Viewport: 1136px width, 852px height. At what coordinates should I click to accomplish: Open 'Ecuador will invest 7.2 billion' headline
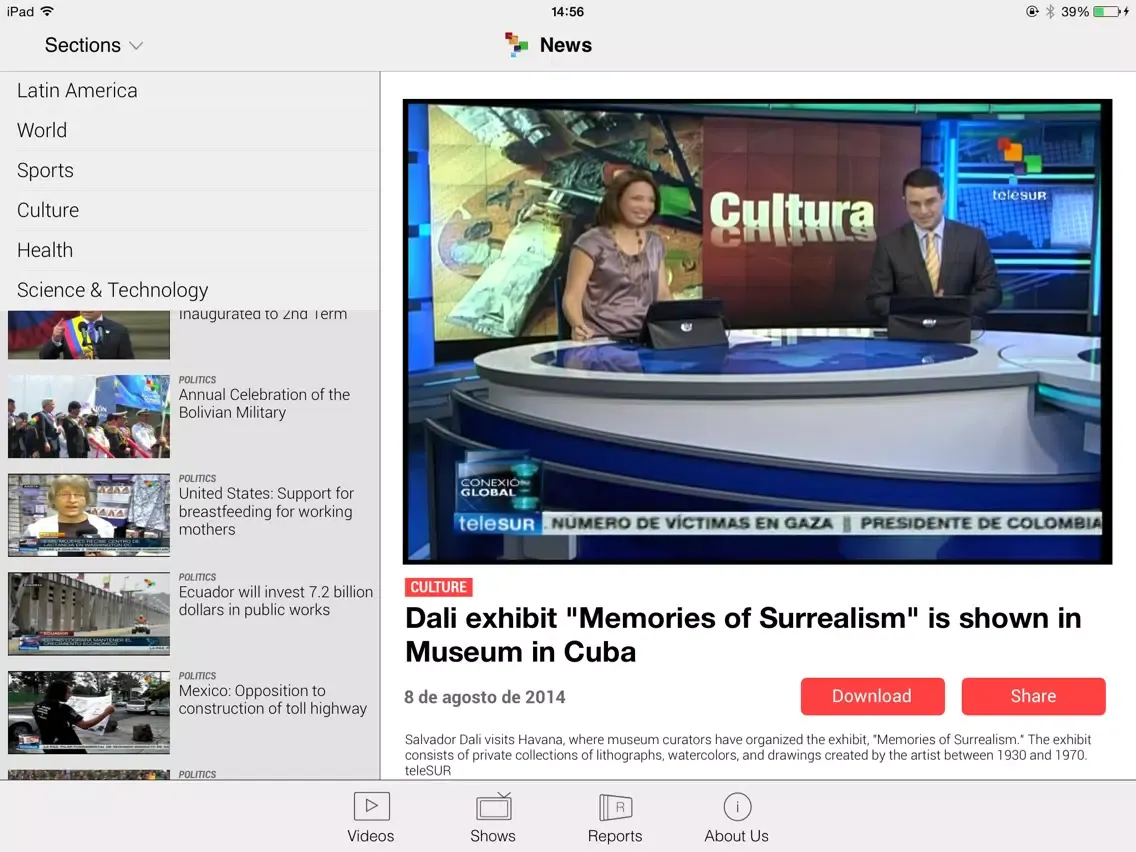coord(275,601)
